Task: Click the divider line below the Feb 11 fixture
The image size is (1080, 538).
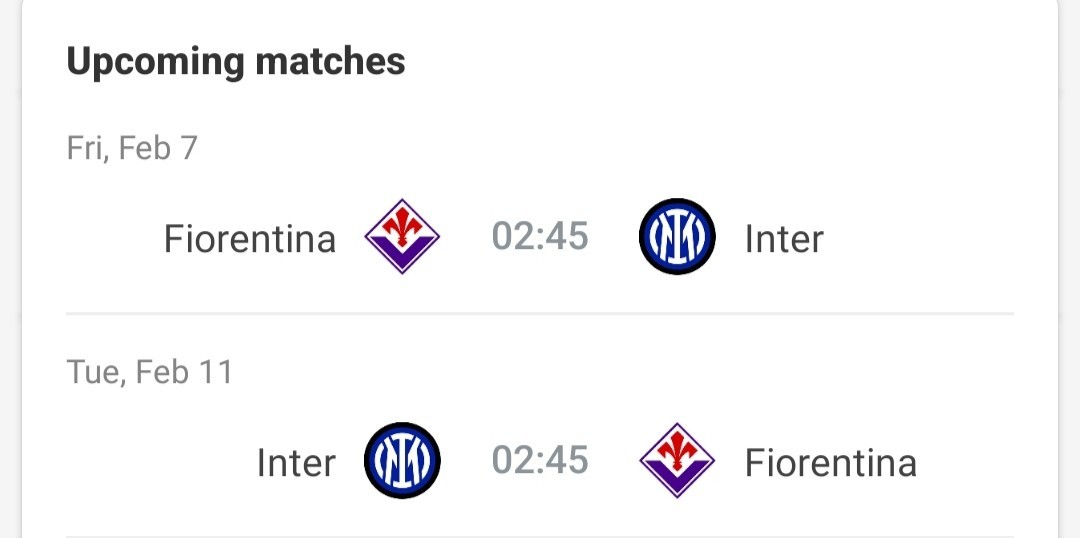Action: pyautogui.click(x=540, y=536)
